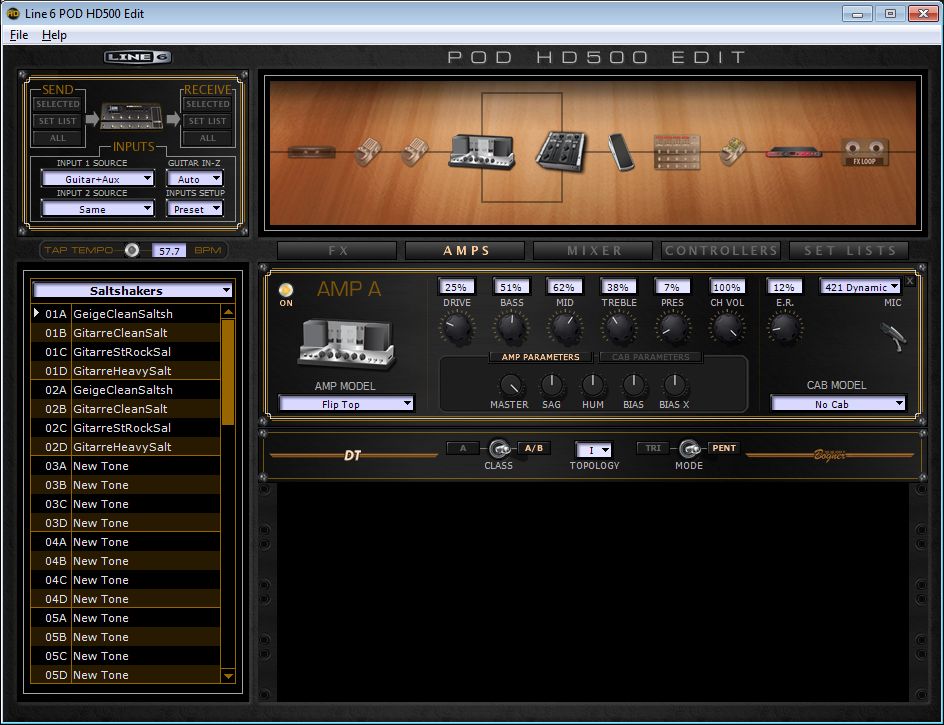Image resolution: width=944 pixels, height=725 pixels.
Task: Open the File menu
Action: pos(19,35)
